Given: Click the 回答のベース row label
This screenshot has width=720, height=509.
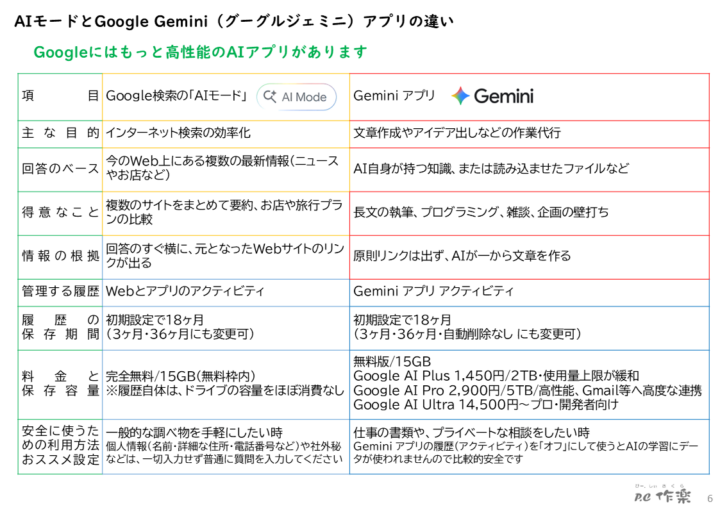Looking at the screenshot, I should click(x=60, y=169).
